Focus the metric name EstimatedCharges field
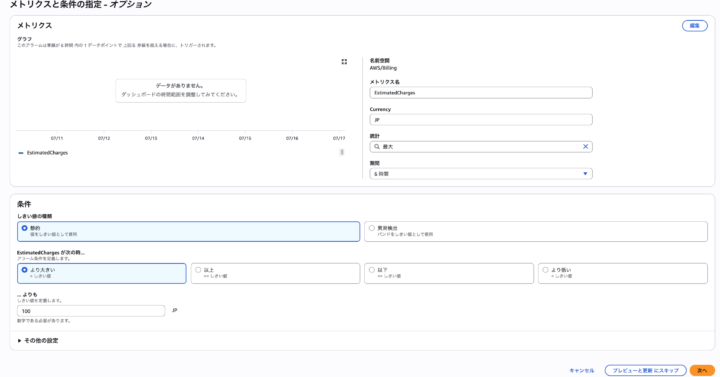720x377 pixels. click(481, 93)
